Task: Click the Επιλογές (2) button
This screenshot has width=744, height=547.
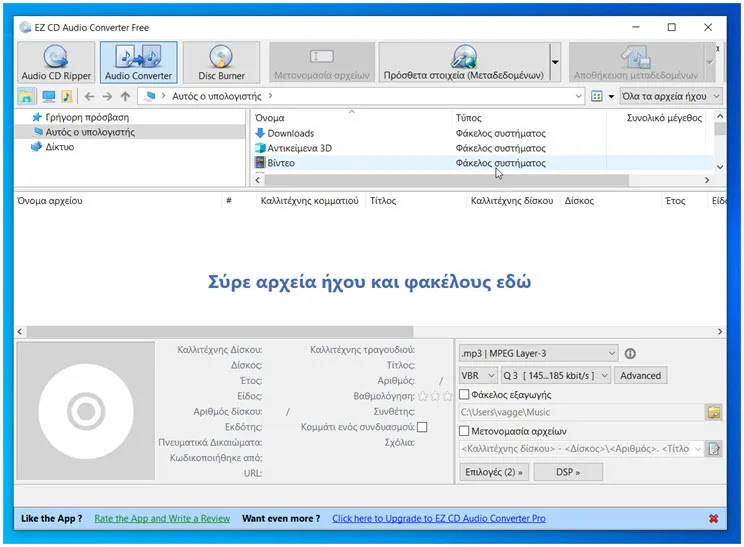Action: 493,472
